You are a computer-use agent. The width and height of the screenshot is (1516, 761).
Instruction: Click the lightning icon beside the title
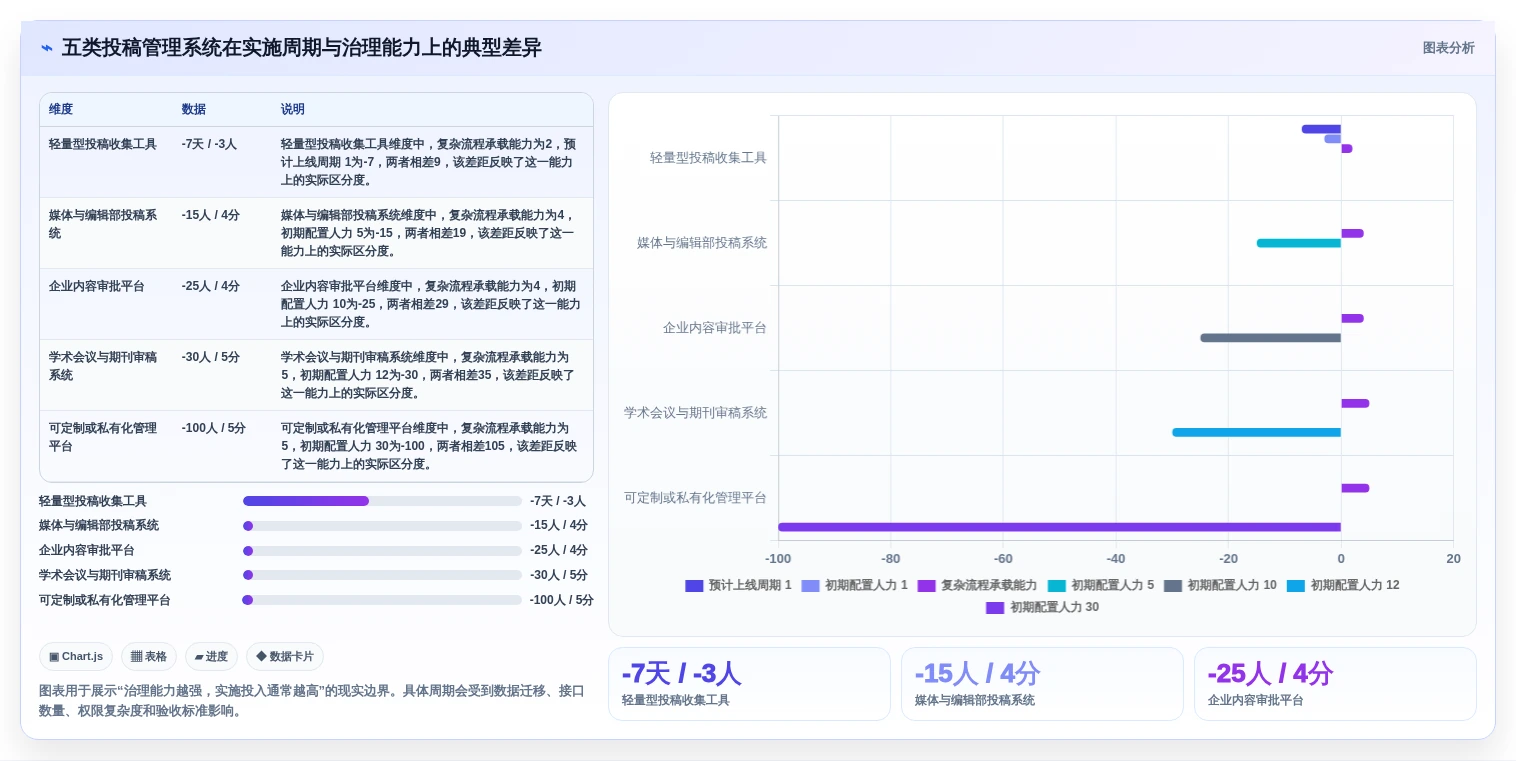47,48
